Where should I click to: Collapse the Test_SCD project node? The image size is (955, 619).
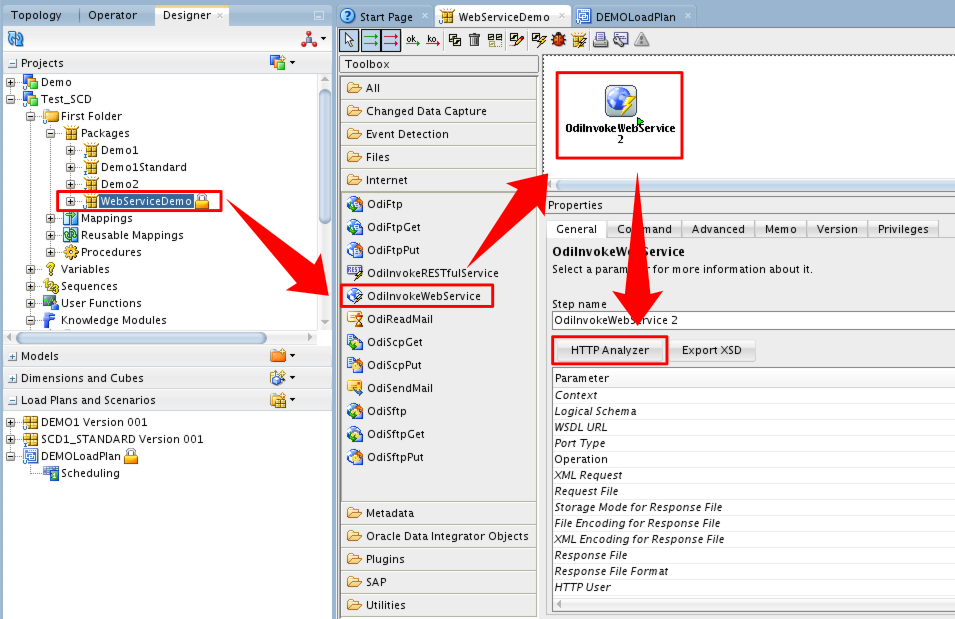coord(10,99)
